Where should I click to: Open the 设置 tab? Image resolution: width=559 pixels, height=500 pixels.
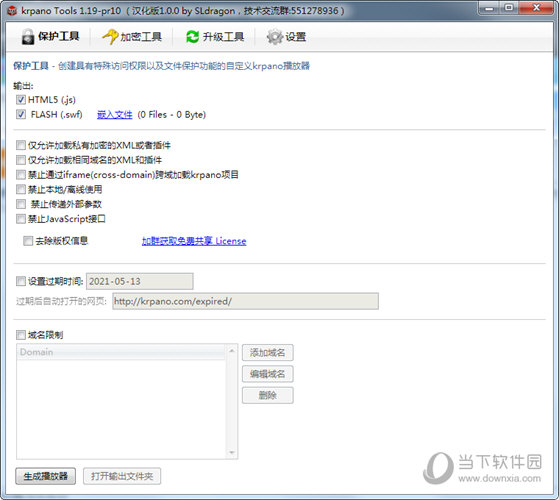(287, 37)
